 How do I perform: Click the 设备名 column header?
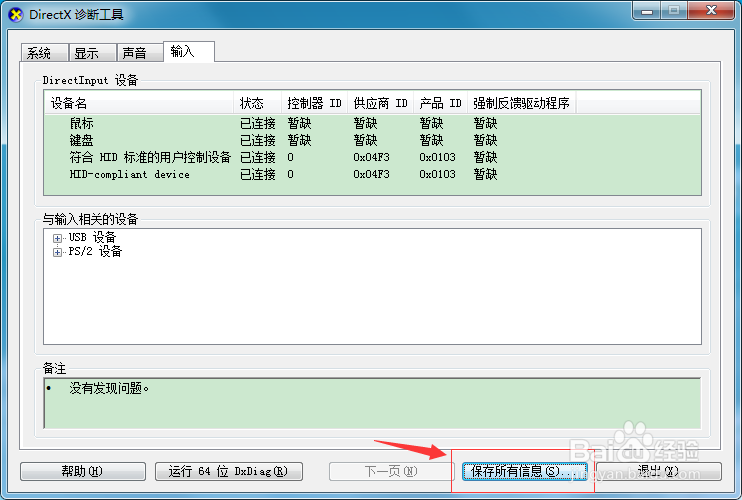click(x=139, y=103)
